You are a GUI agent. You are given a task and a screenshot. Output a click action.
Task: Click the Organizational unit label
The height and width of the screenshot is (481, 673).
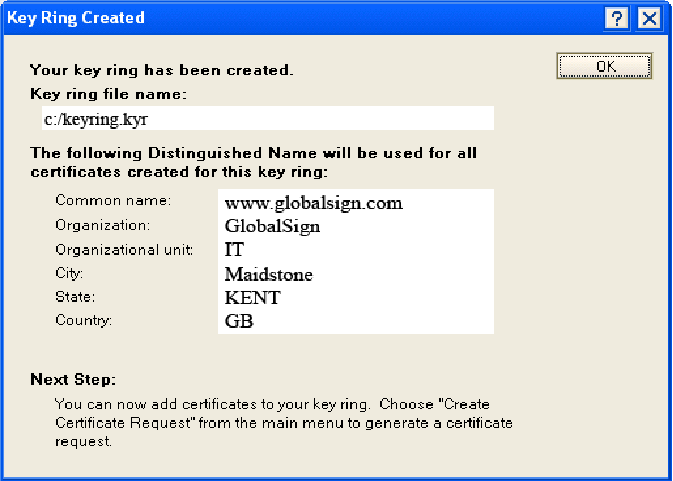pos(124,250)
